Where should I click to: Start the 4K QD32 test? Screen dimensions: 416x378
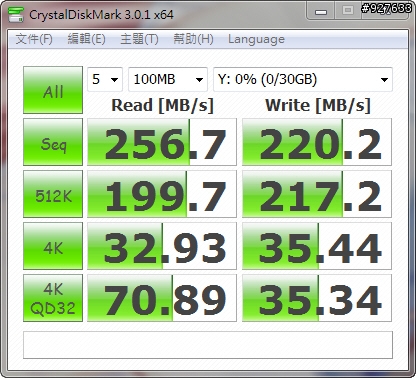tap(53, 298)
